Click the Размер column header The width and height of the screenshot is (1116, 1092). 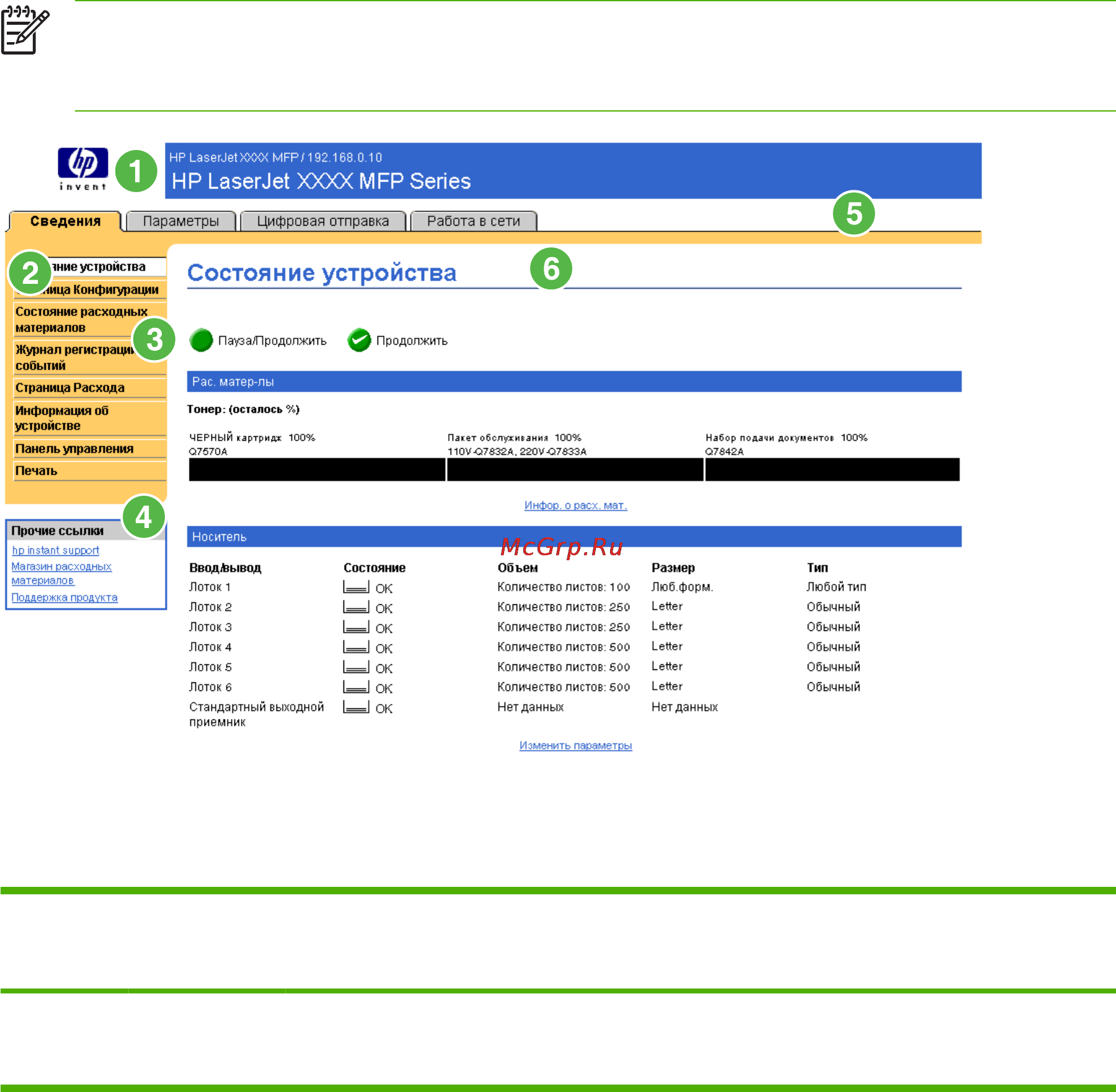point(673,568)
